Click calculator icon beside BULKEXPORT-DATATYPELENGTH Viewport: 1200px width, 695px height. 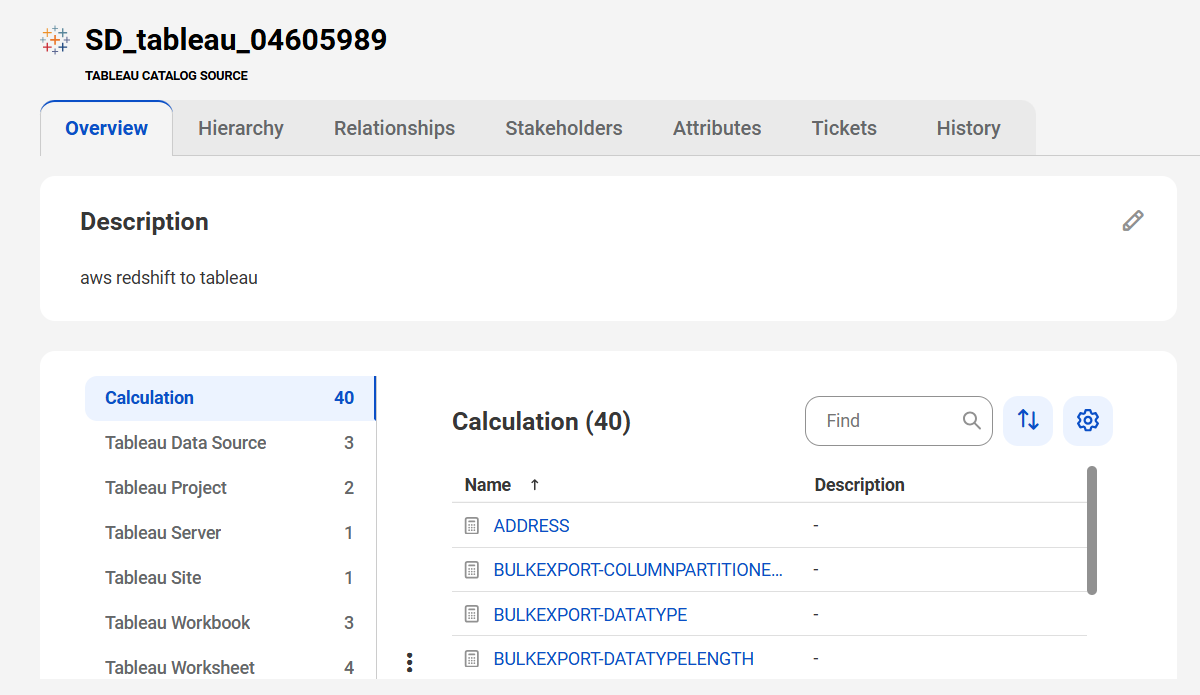coord(472,659)
